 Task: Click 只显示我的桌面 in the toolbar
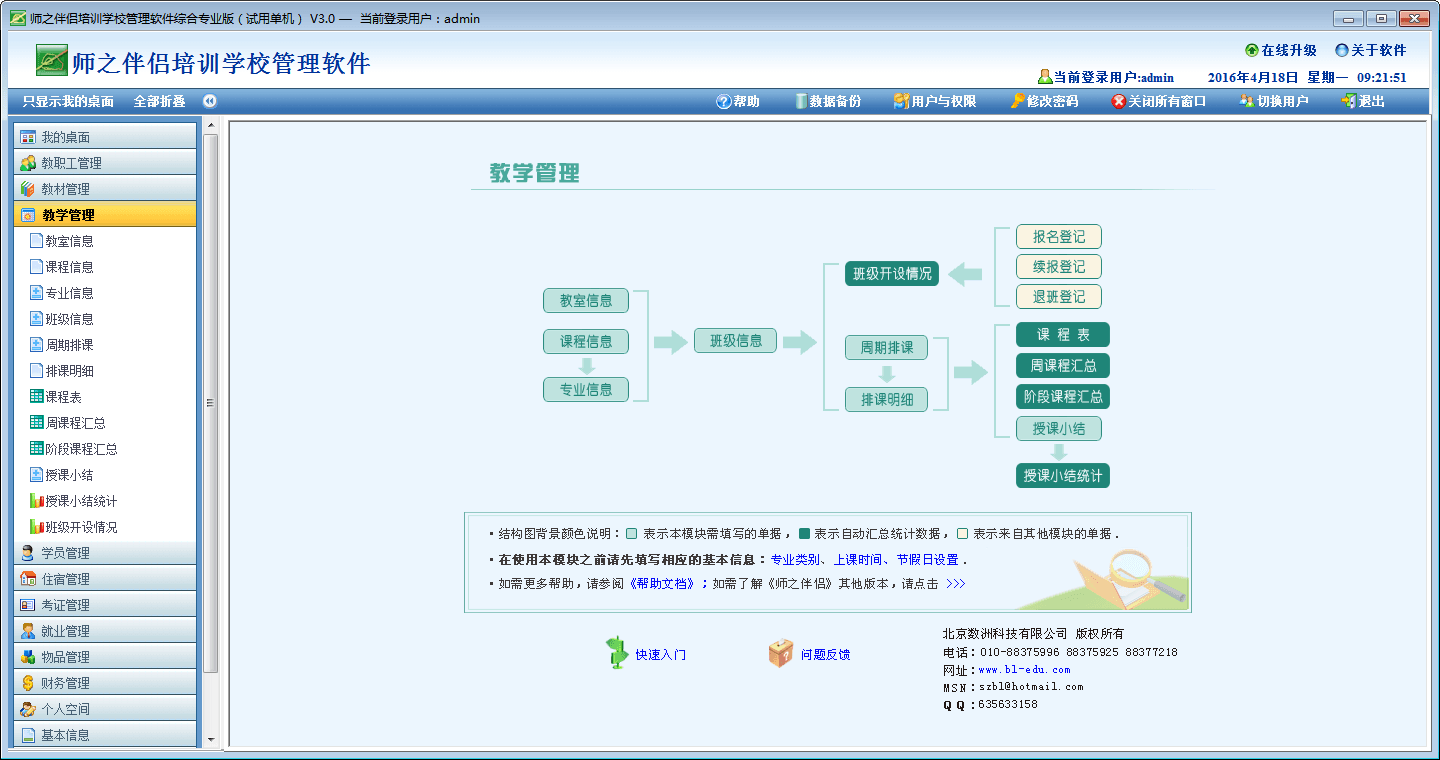click(x=68, y=101)
